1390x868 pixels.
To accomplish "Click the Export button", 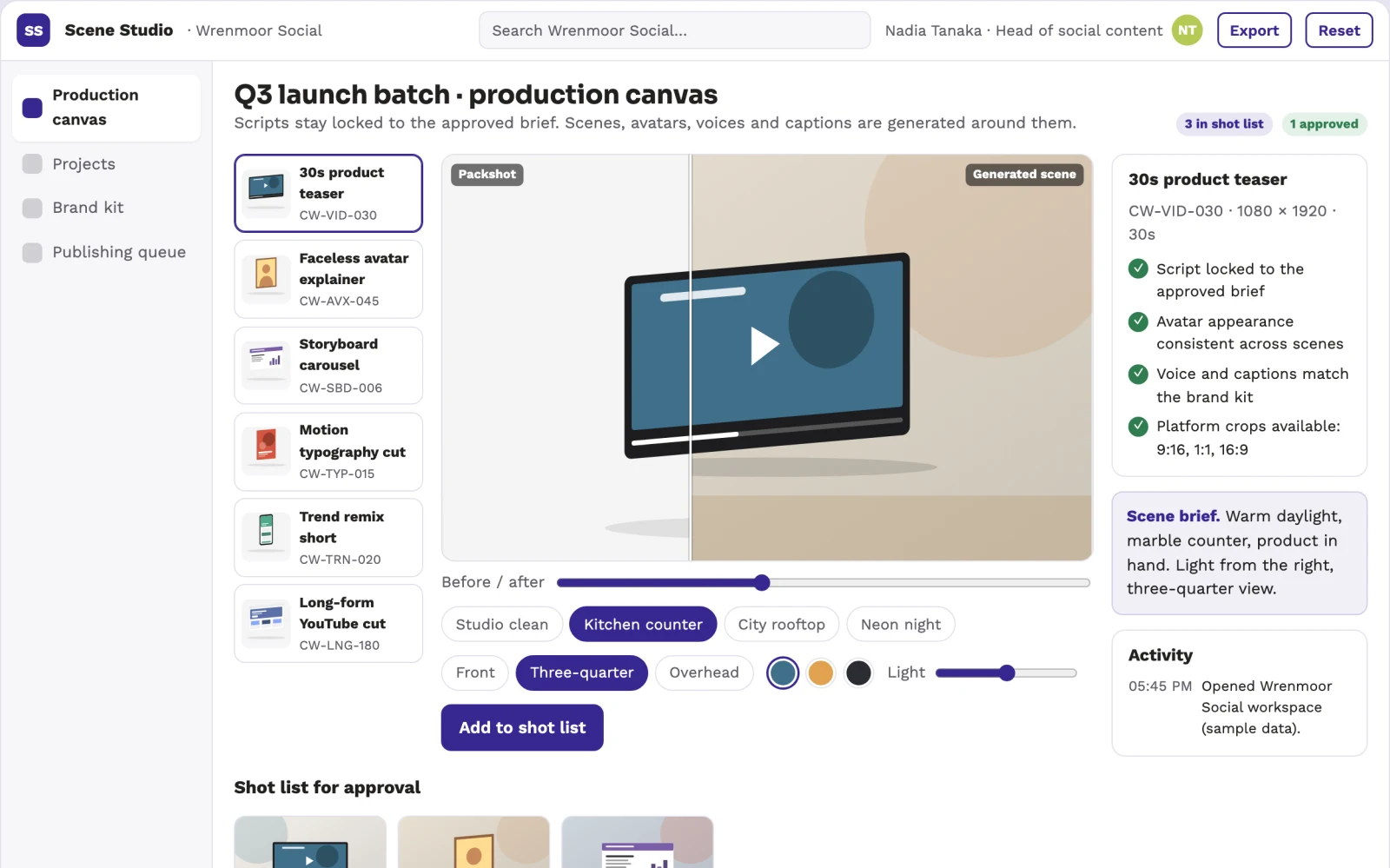I will (x=1254, y=30).
